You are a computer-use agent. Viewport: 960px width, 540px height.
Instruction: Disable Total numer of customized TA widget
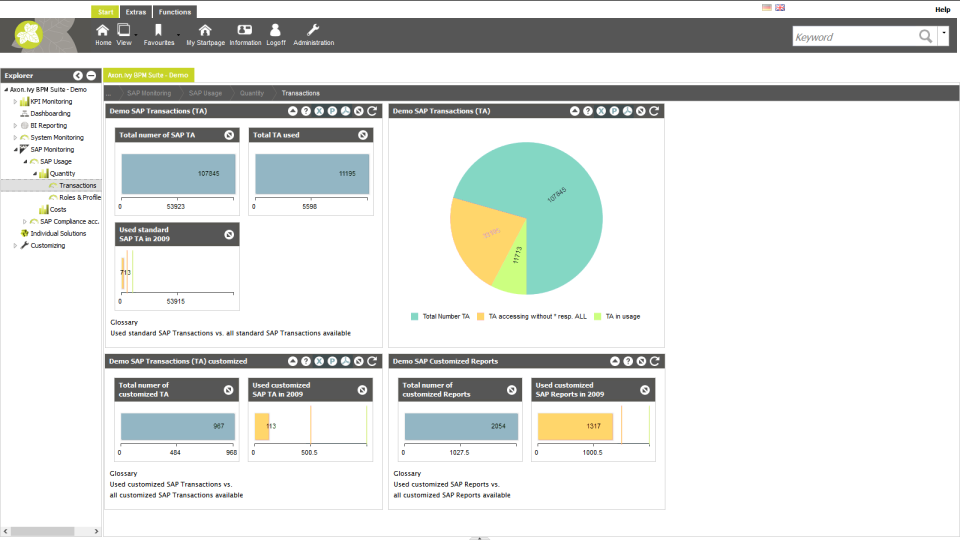point(228,390)
